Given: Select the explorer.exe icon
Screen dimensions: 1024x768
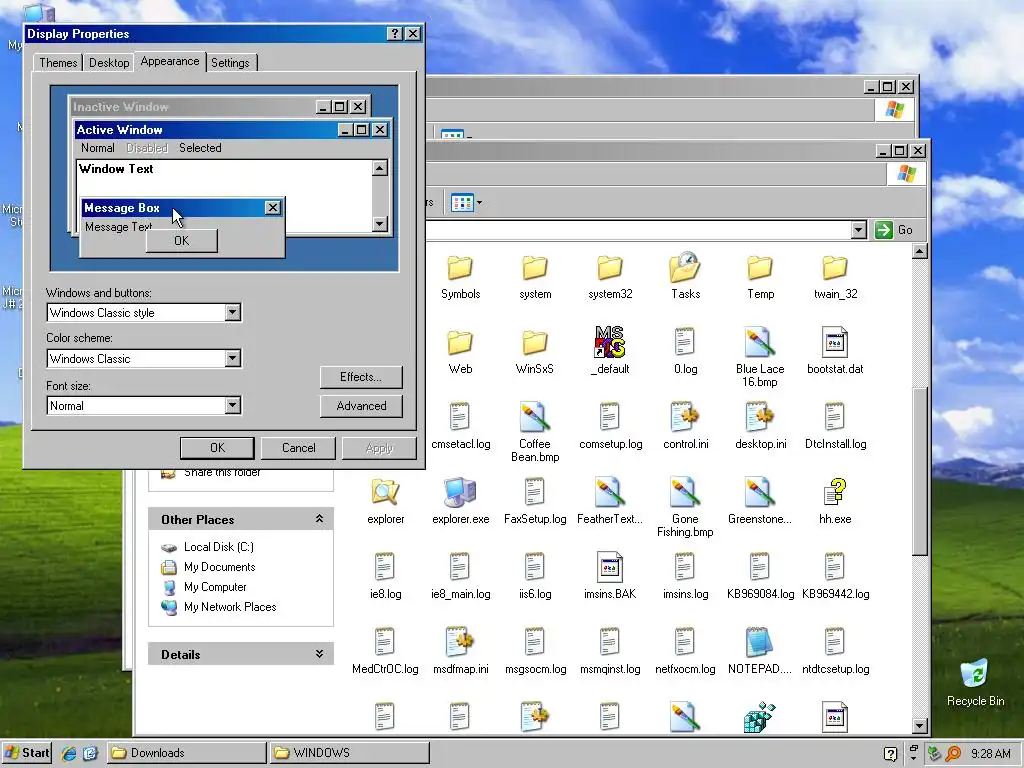Looking at the screenshot, I should pos(460,492).
